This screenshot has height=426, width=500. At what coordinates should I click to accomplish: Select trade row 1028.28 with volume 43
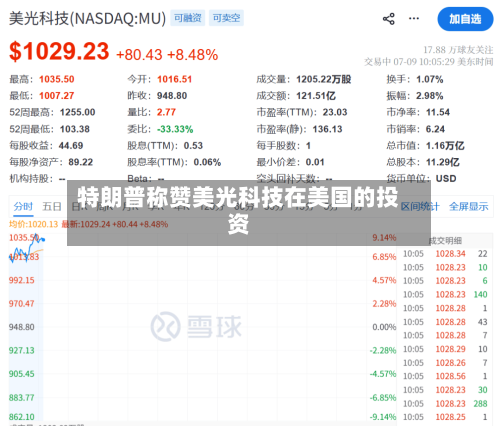click(x=445, y=322)
